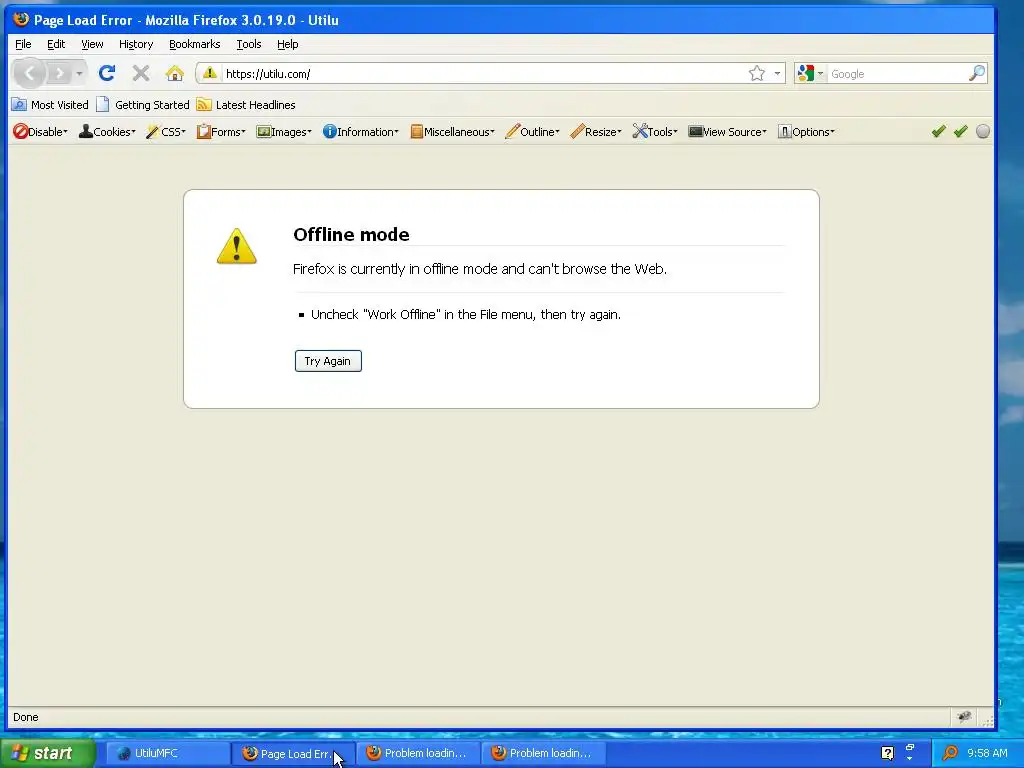The image size is (1024, 768).
Task: Go back using the back arrow button
Action: tap(29, 73)
